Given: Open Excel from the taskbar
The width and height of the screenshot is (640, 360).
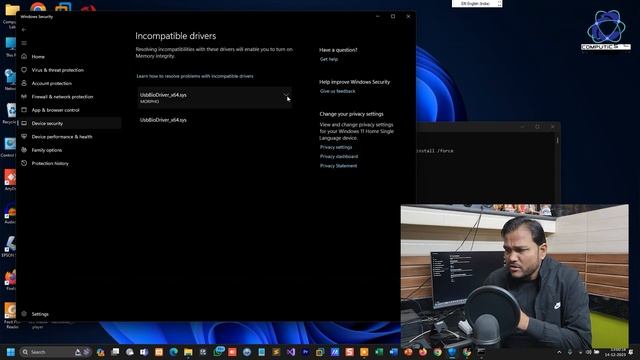Looking at the screenshot, I should pos(379,352).
